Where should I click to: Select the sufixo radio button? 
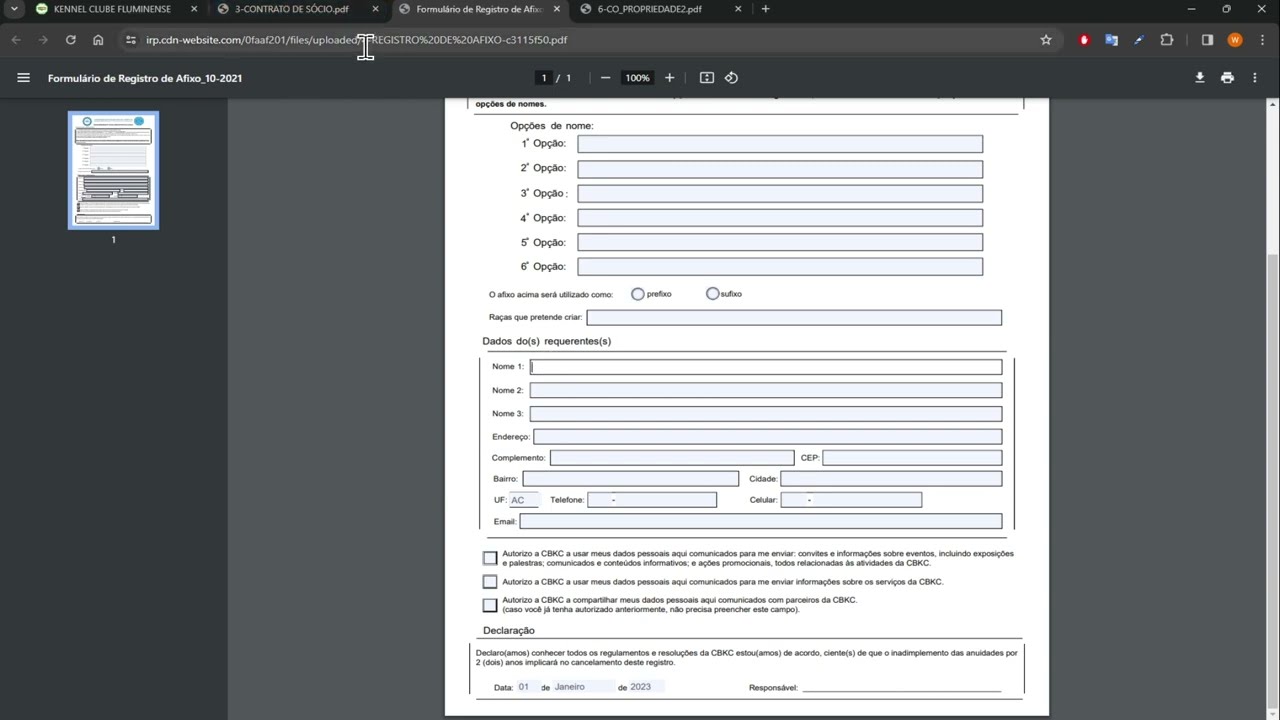pyautogui.click(x=713, y=294)
